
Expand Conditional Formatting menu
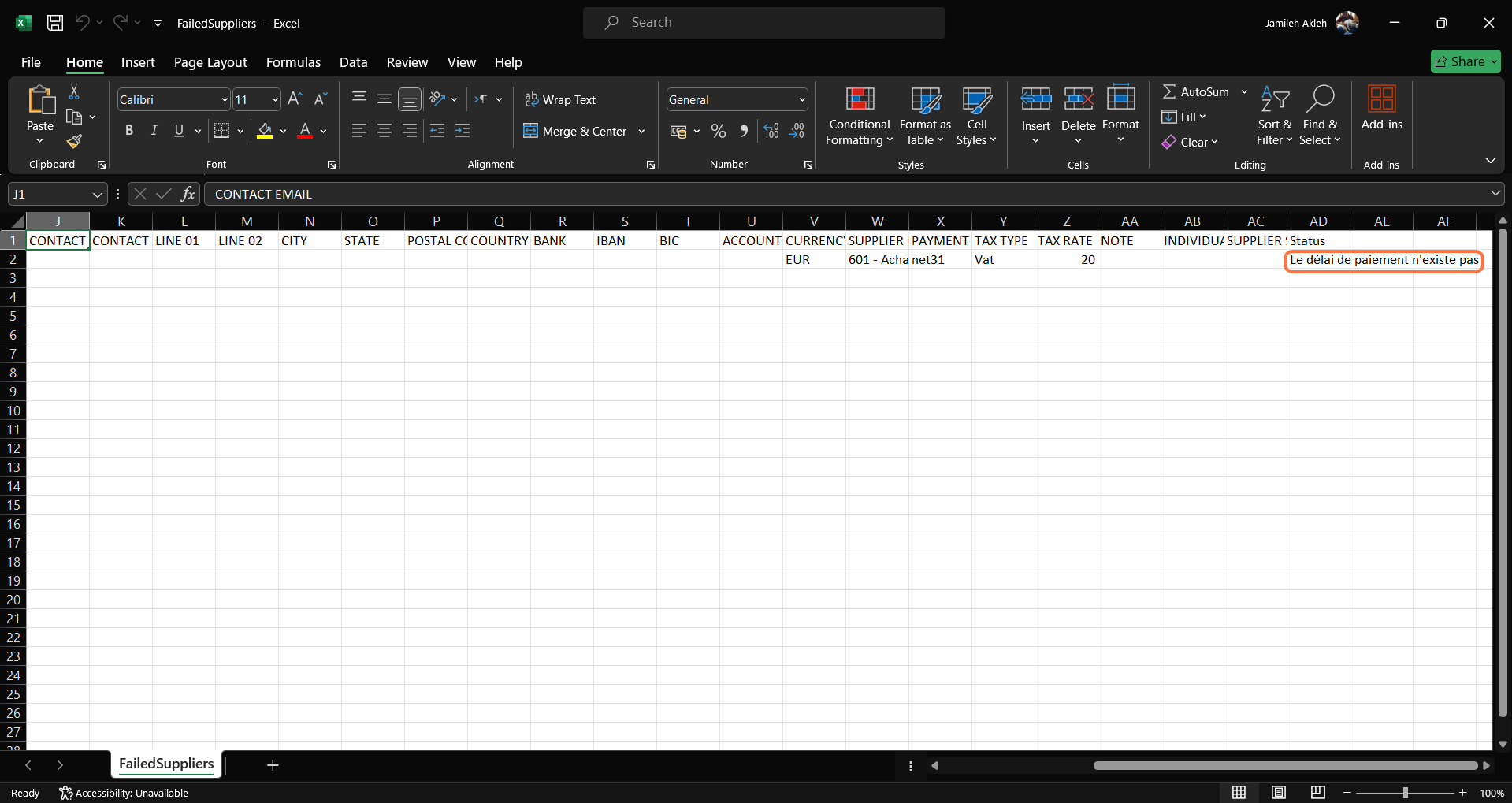coord(860,116)
